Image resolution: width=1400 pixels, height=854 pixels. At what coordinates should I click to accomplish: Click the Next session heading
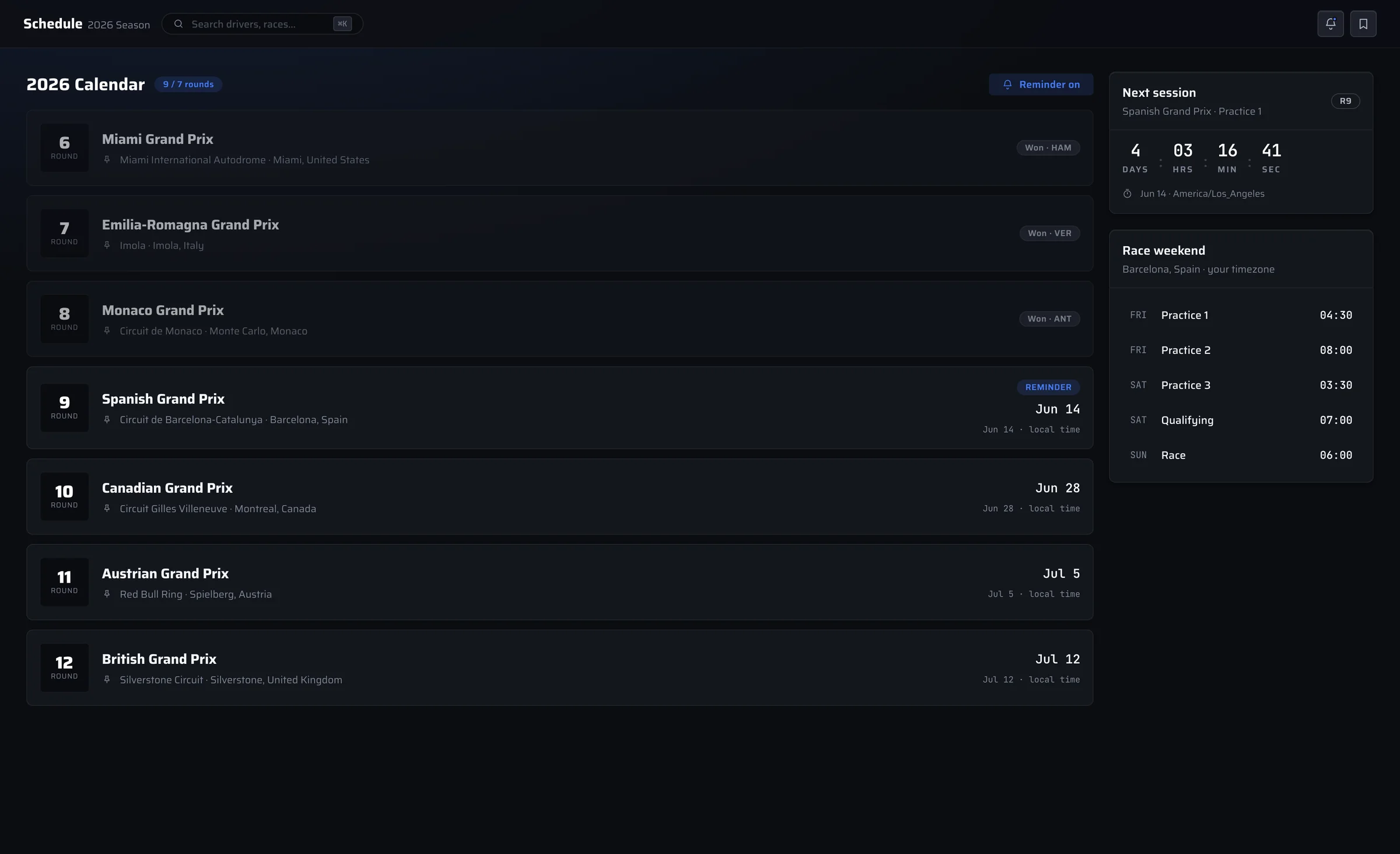[1159, 93]
